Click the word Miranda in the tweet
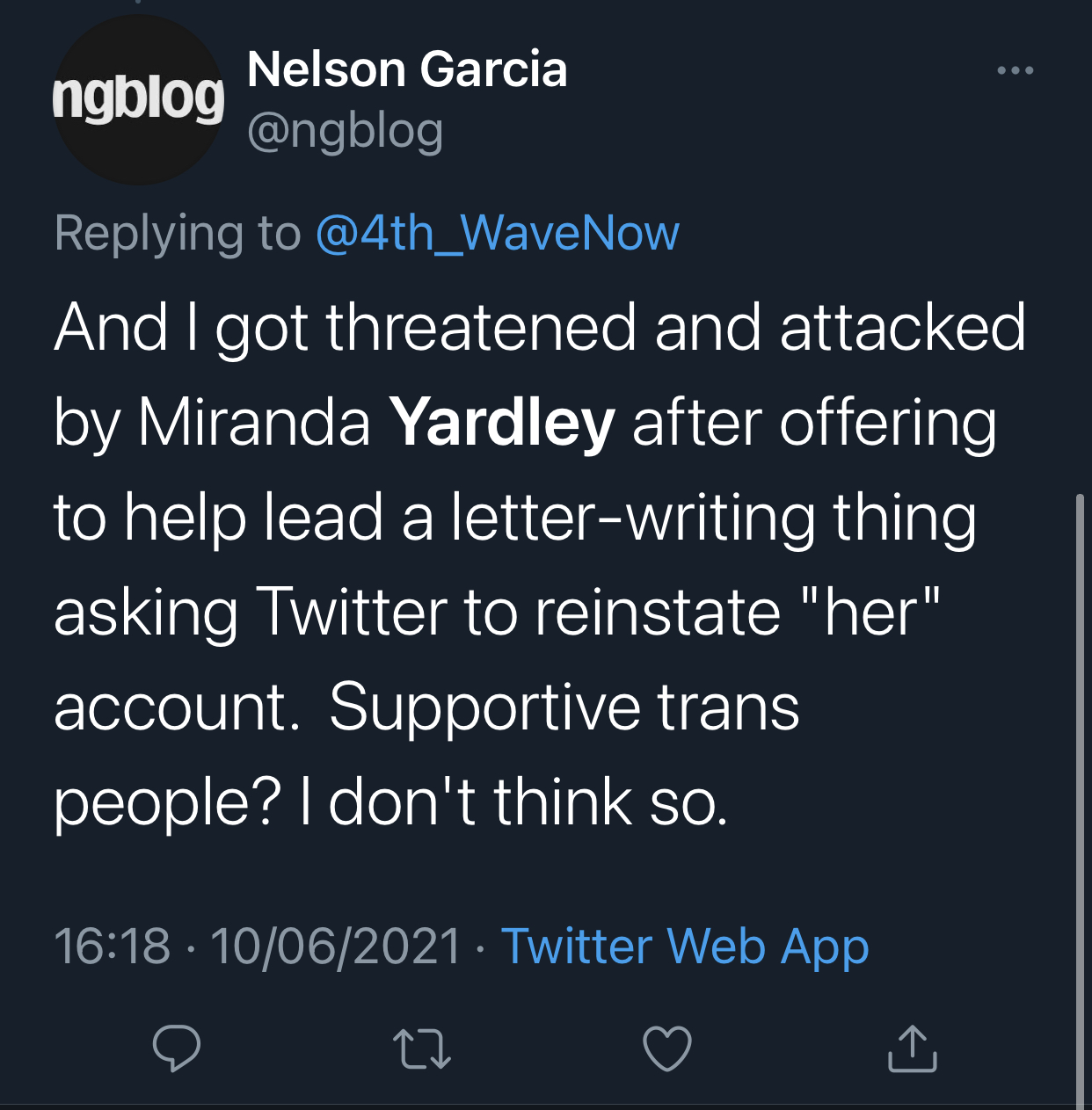The height and width of the screenshot is (1110, 1092). [x=254, y=423]
